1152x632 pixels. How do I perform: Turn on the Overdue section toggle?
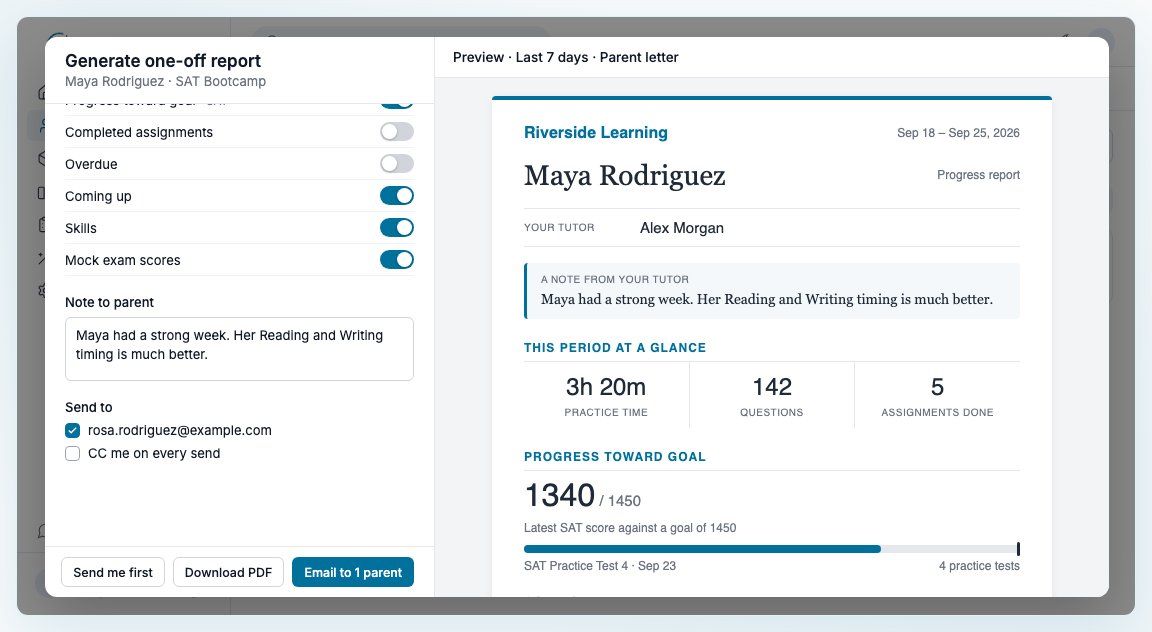(397, 164)
